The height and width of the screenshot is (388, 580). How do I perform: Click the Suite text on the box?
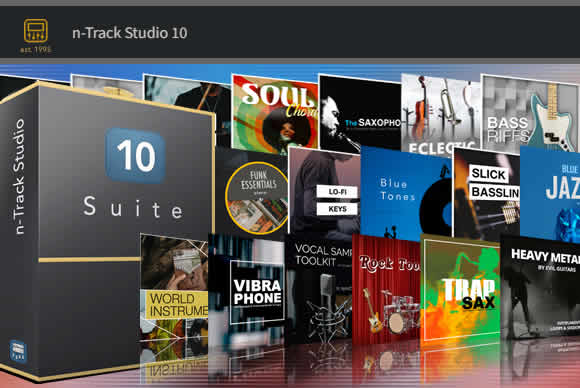click(133, 208)
